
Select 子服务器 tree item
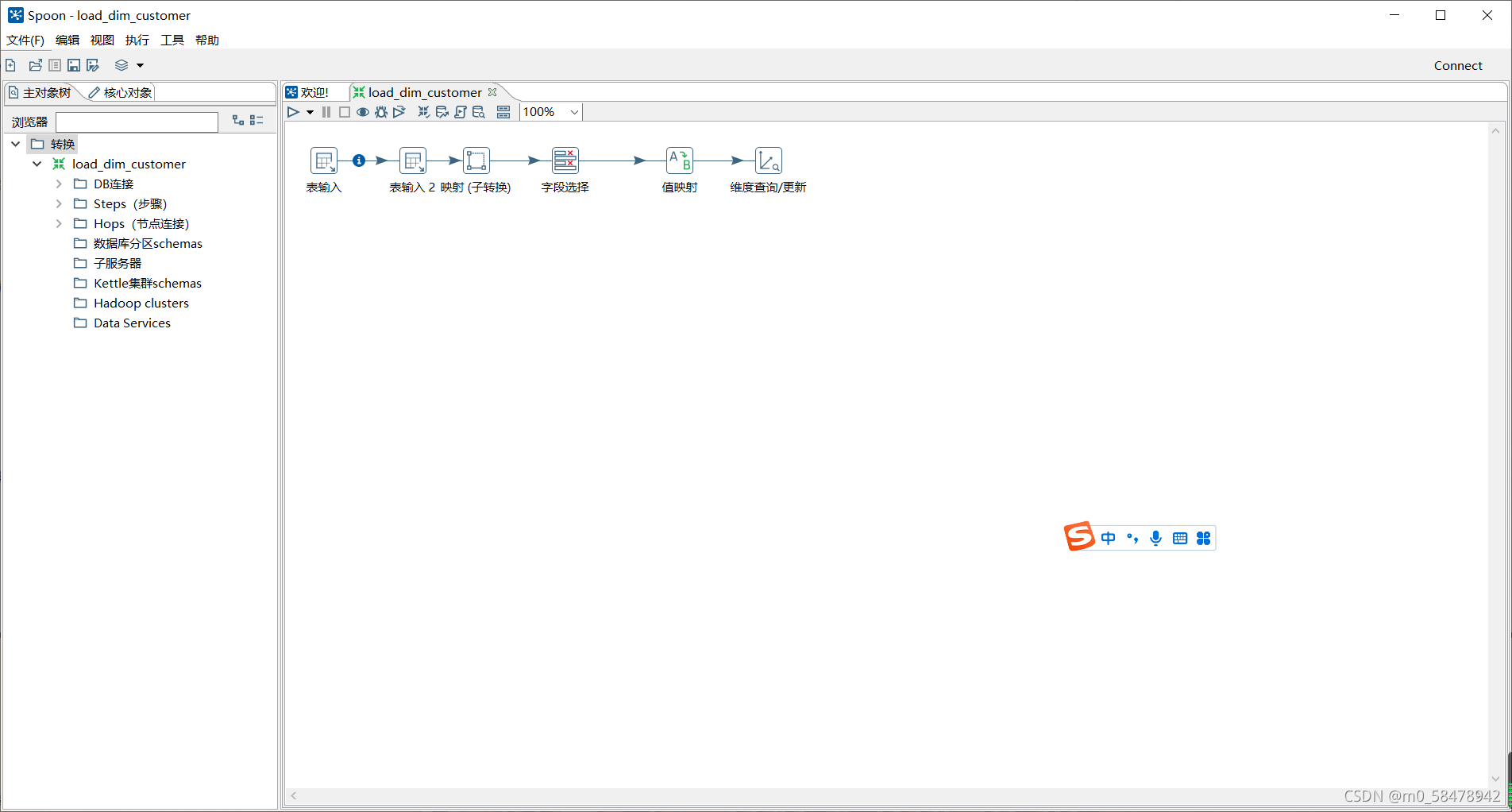click(x=118, y=263)
